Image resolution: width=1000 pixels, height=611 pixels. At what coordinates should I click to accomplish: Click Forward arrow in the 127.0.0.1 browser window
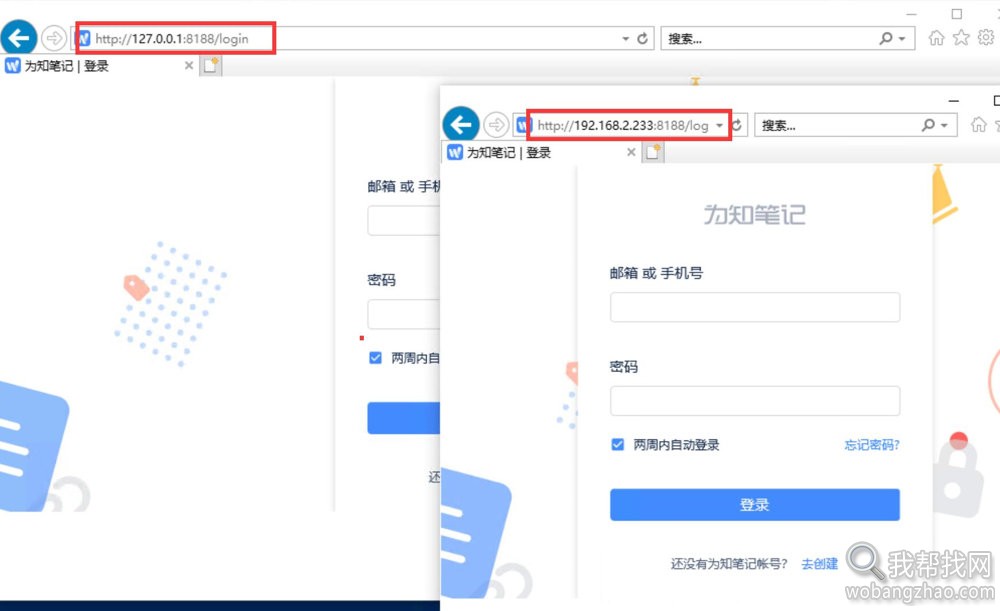pos(54,38)
